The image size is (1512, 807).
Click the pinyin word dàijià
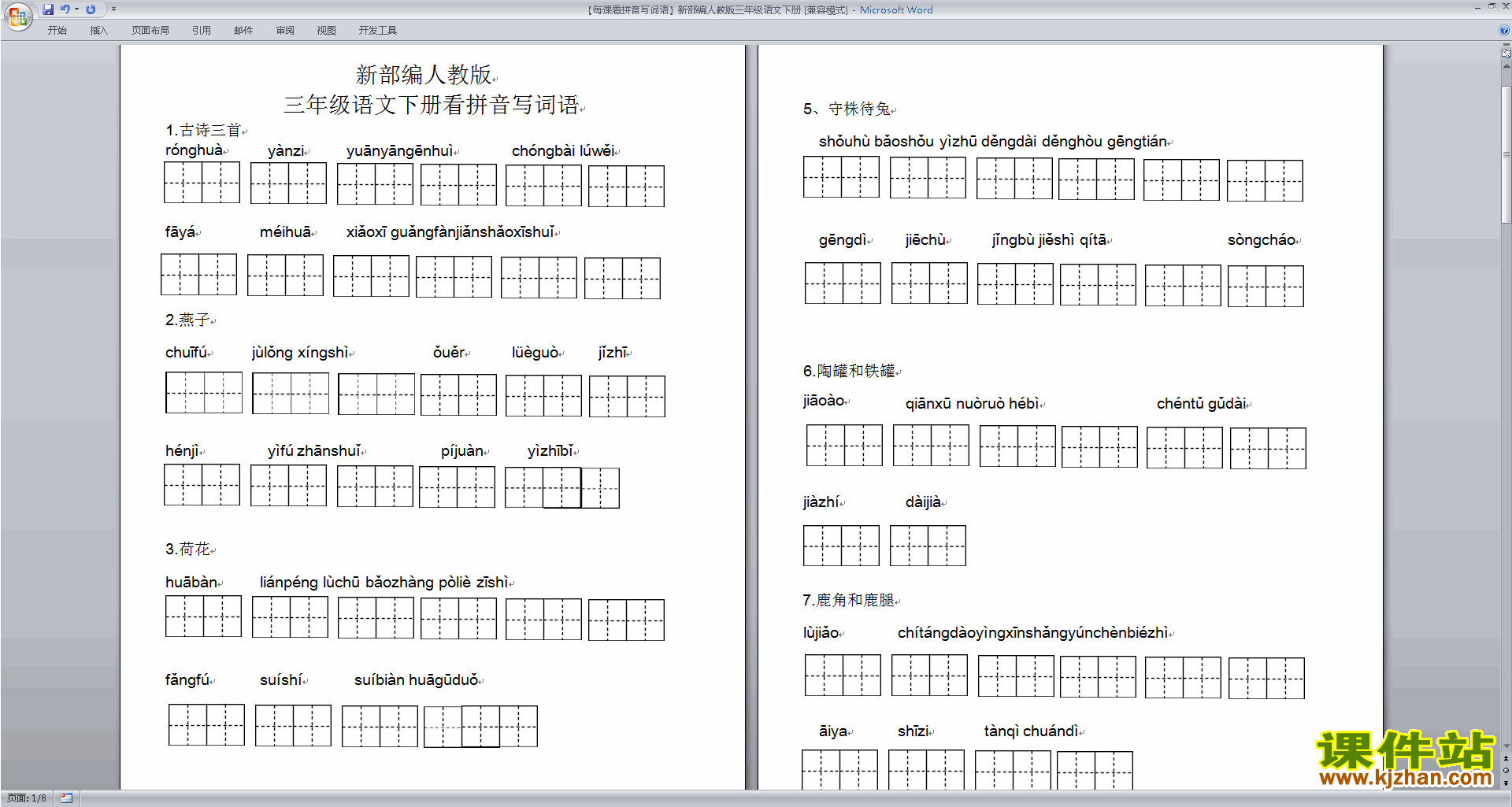923,502
